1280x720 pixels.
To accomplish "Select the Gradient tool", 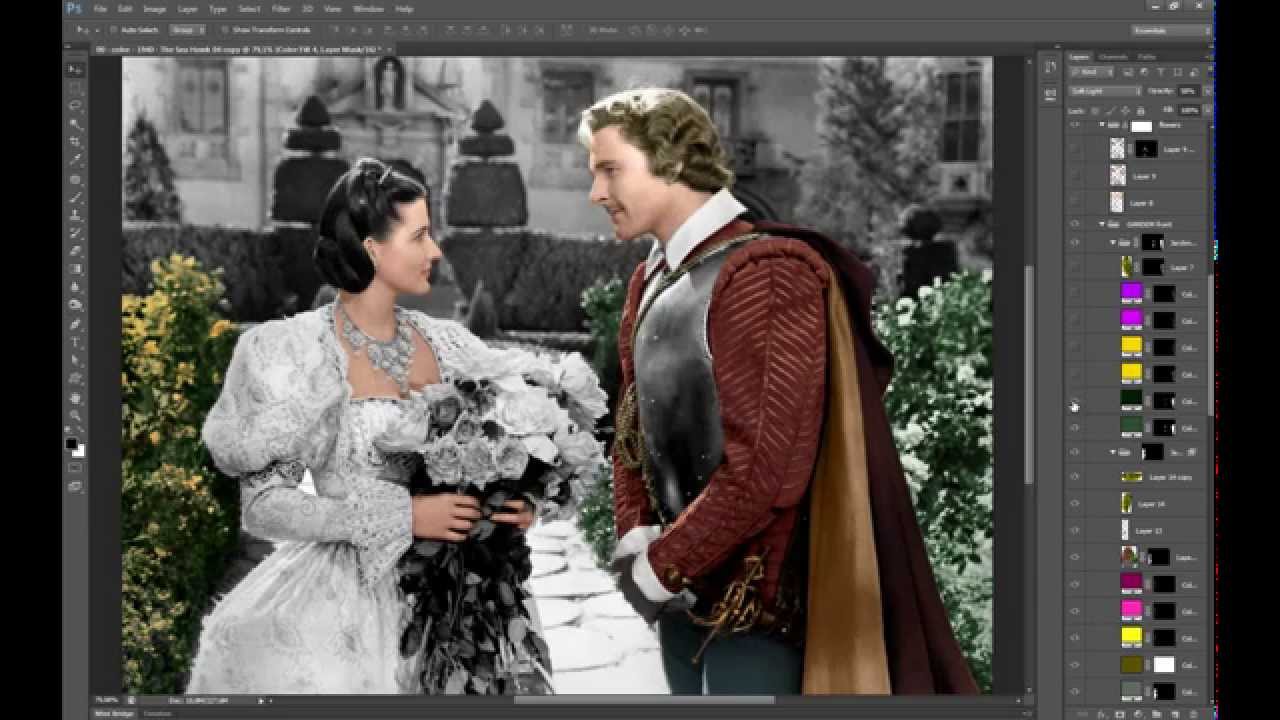I will tap(75, 269).
